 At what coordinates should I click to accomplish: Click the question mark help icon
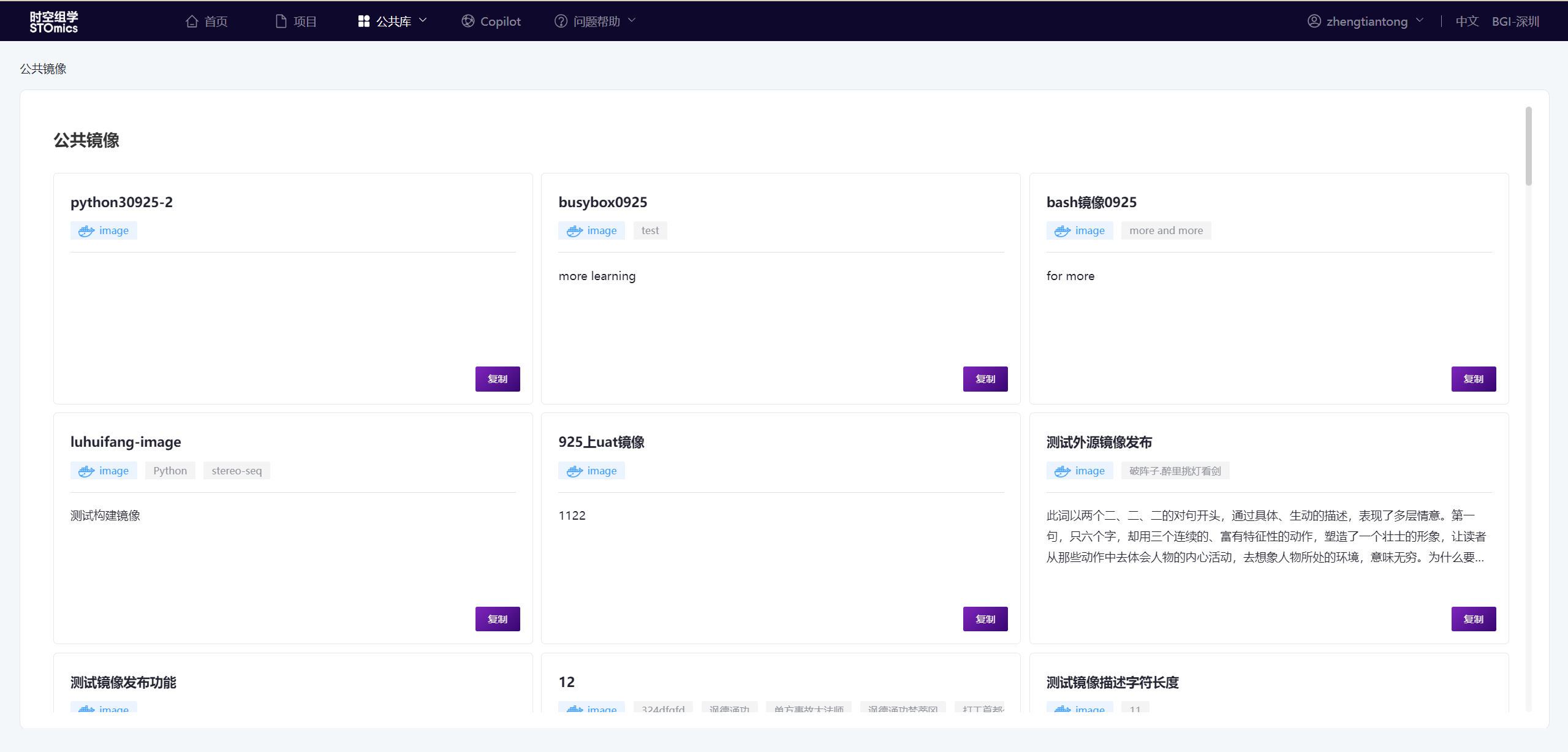click(561, 21)
